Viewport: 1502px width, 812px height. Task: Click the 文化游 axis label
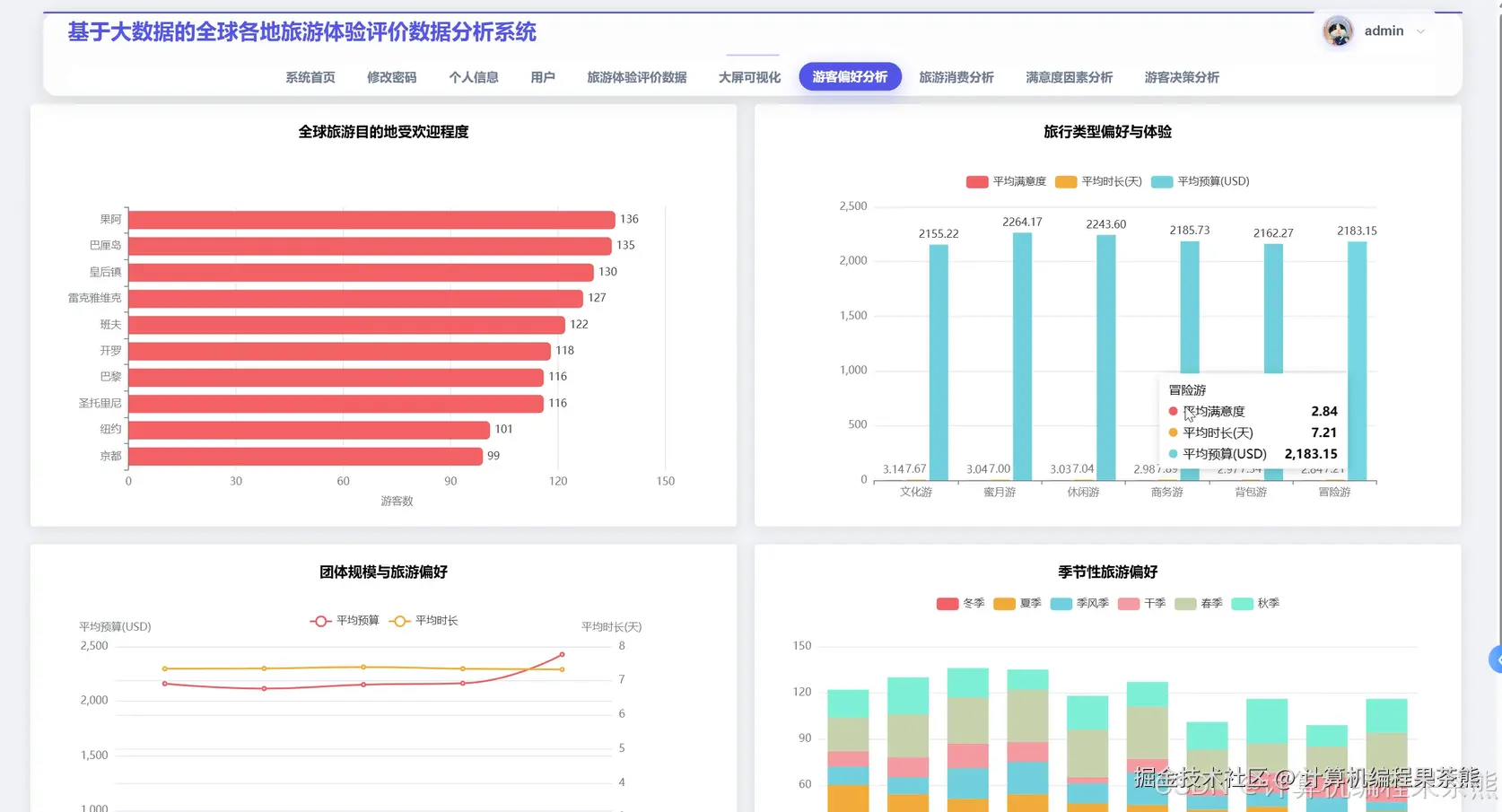click(916, 493)
